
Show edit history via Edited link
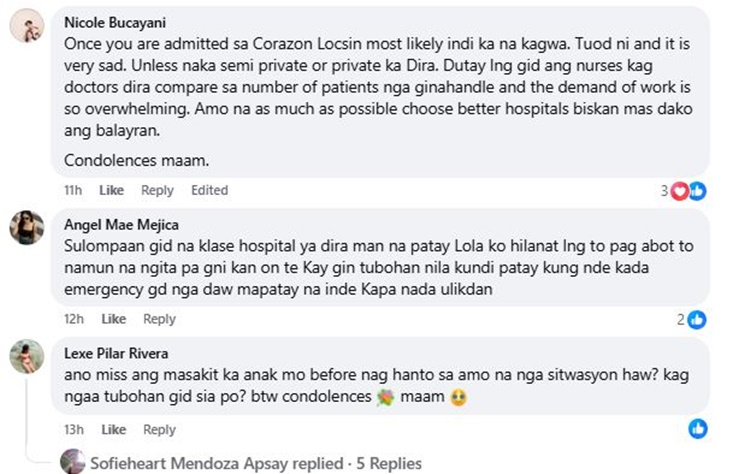[210, 190]
